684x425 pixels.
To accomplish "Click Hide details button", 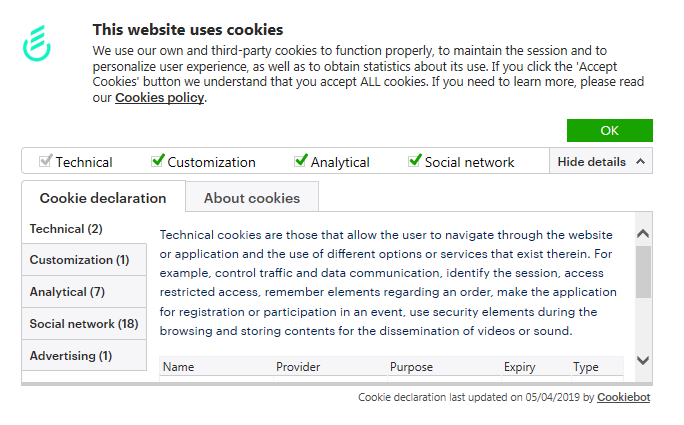I will (601, 161).
